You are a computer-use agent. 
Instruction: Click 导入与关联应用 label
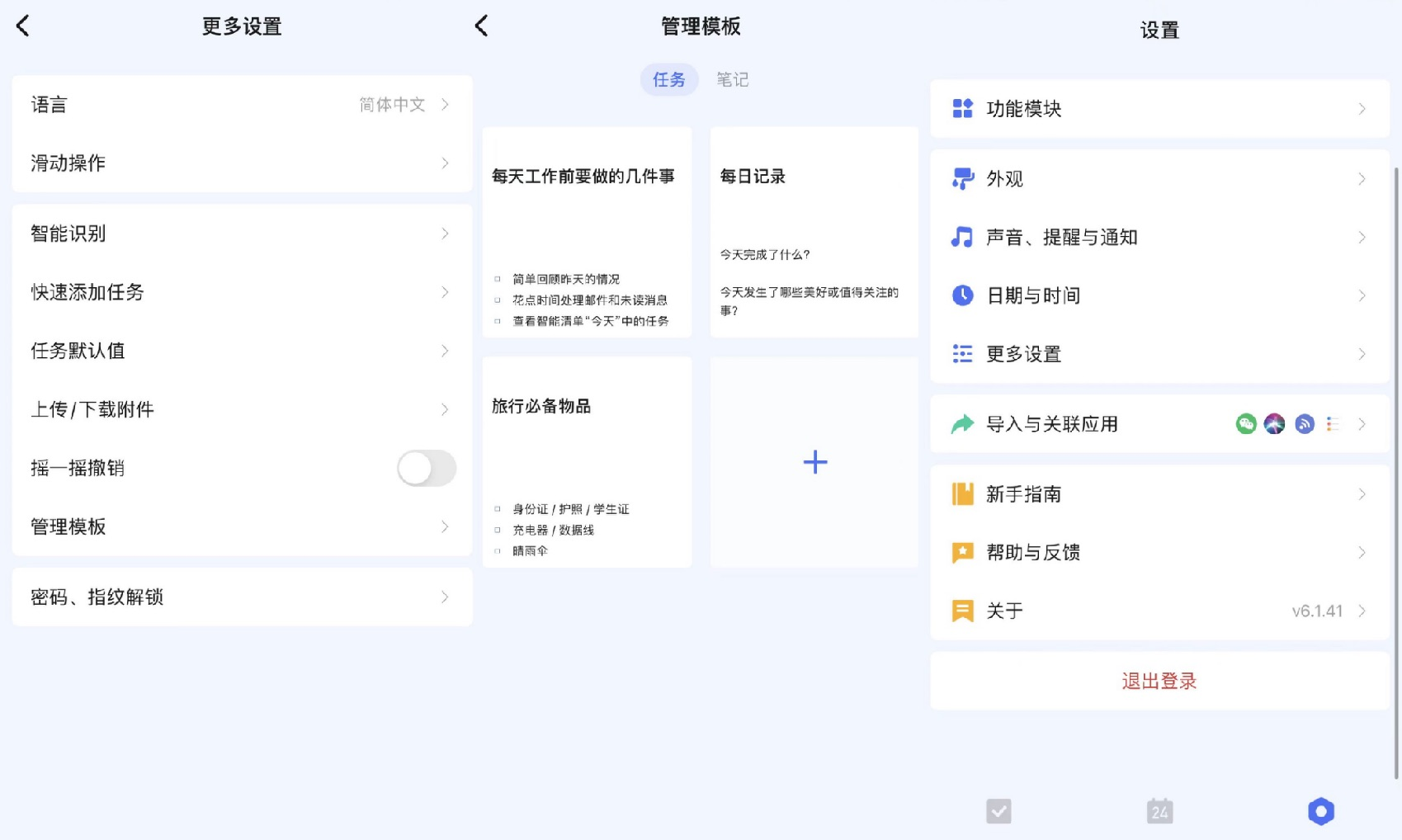1052,424
